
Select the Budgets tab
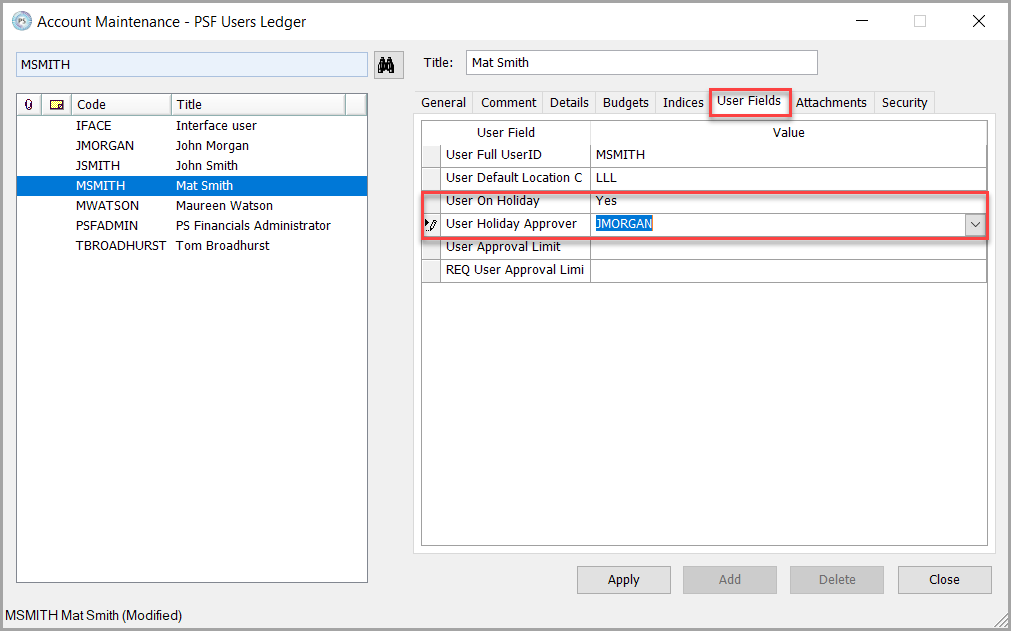pos(625,102)
